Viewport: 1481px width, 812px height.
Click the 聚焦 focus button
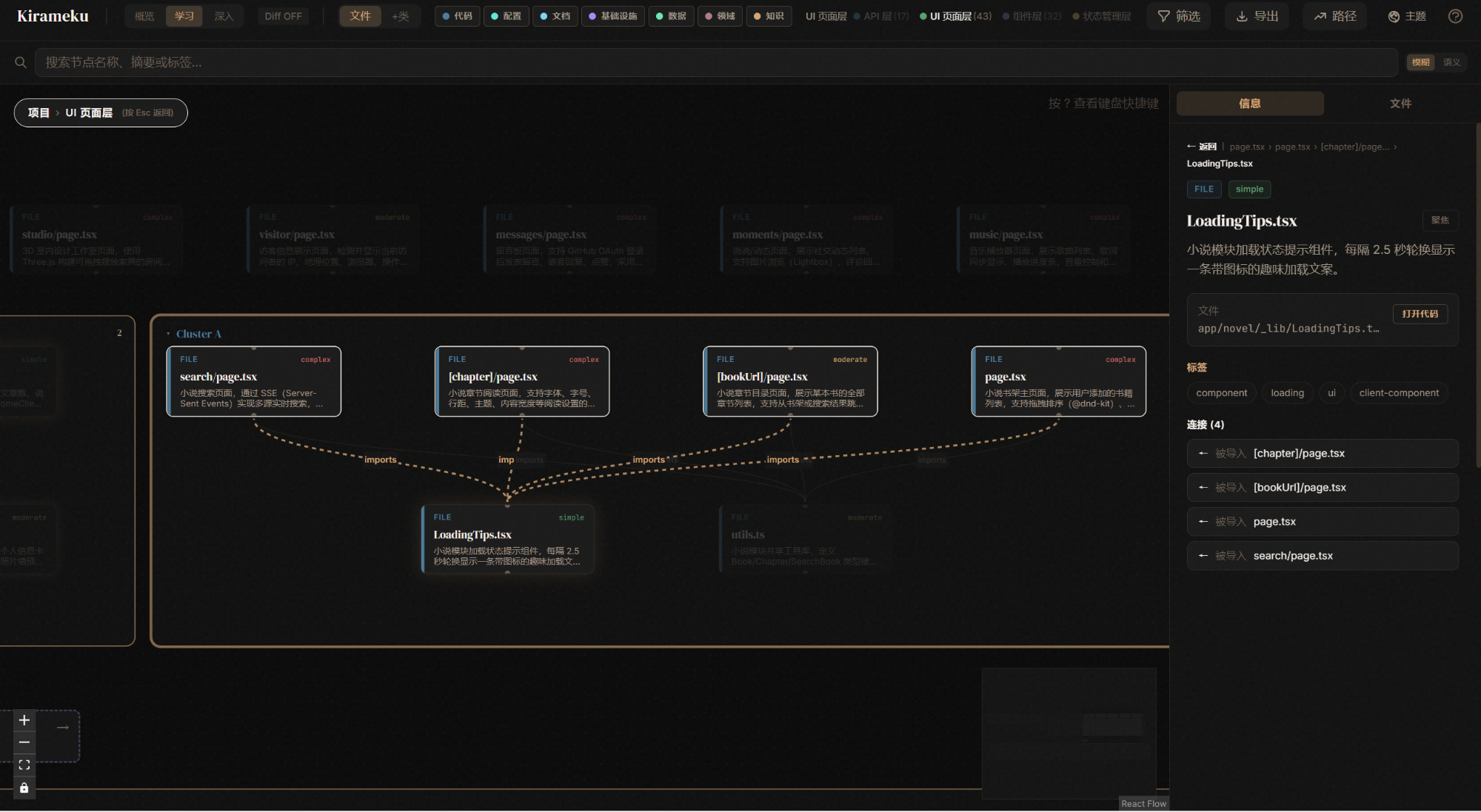pyautogui.click(x=1440, y=221)
